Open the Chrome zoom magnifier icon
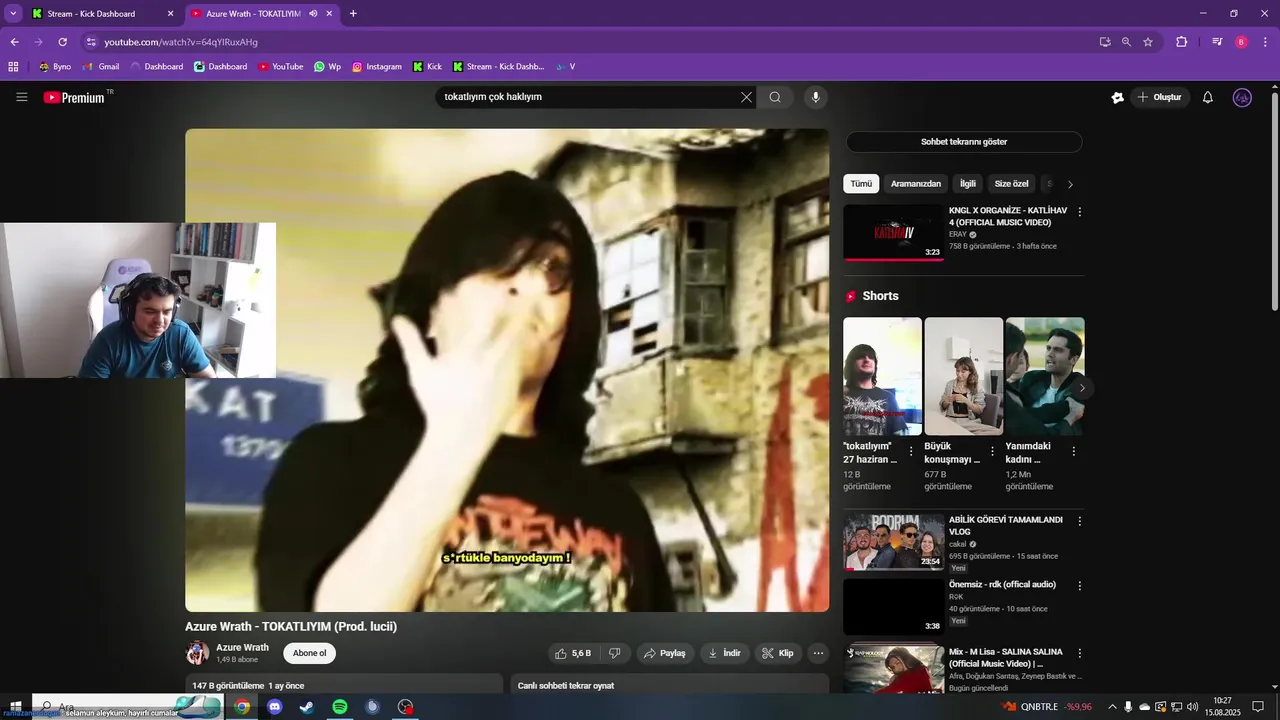 [1126, 42]
